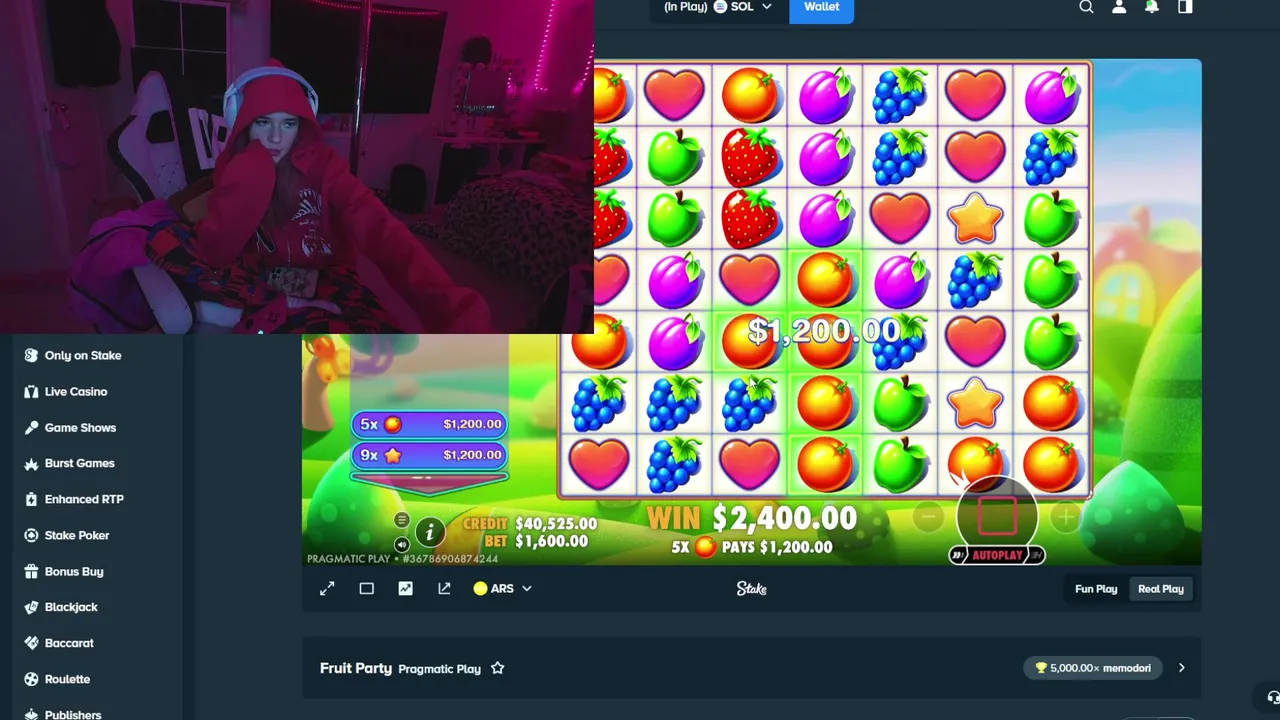Screen dimensions: 1280x720
Task: Expand the ARS currency dropdown
Action: point(502,589)
